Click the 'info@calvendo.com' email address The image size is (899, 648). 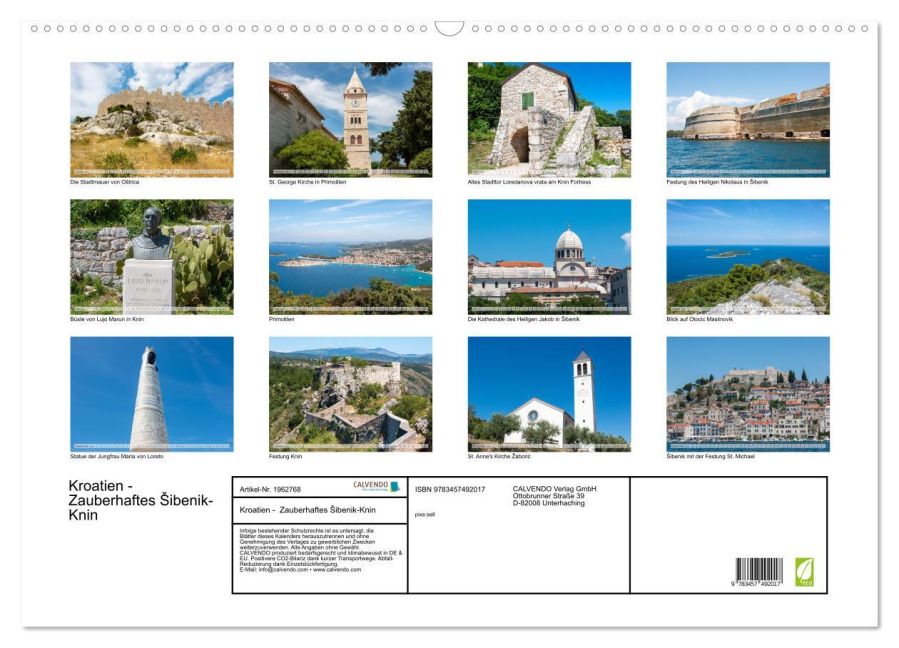(x=283, y=569)
